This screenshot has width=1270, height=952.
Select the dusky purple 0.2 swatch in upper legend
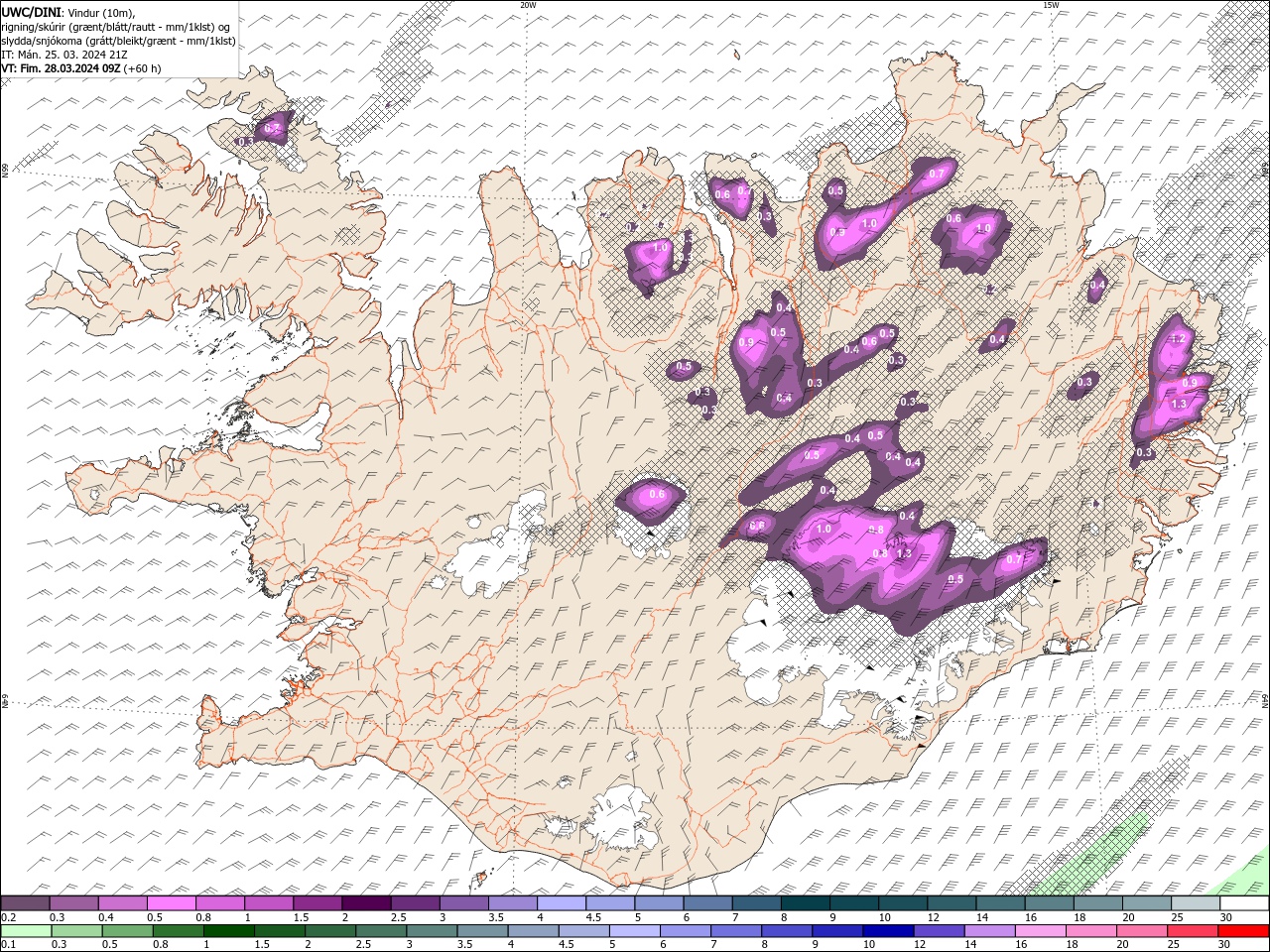pyautogui.click(x=25, y=903)
